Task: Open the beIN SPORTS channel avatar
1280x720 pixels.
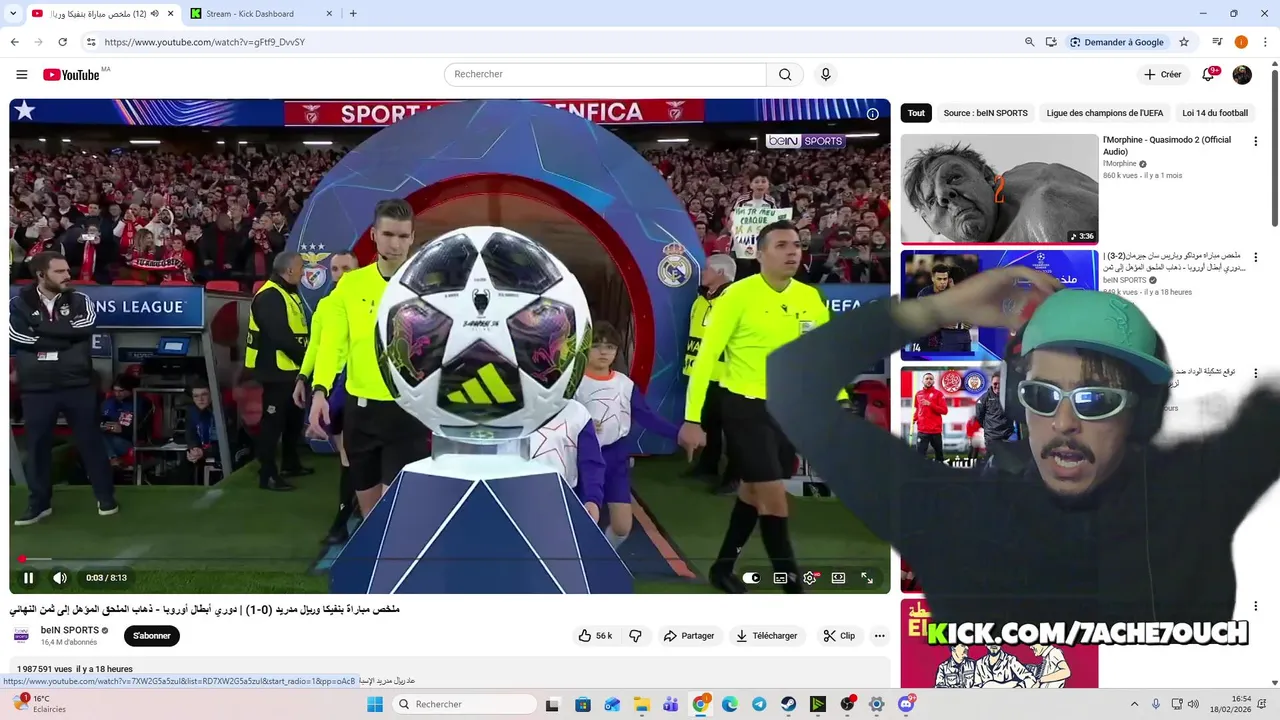Action: coord(21,636)
